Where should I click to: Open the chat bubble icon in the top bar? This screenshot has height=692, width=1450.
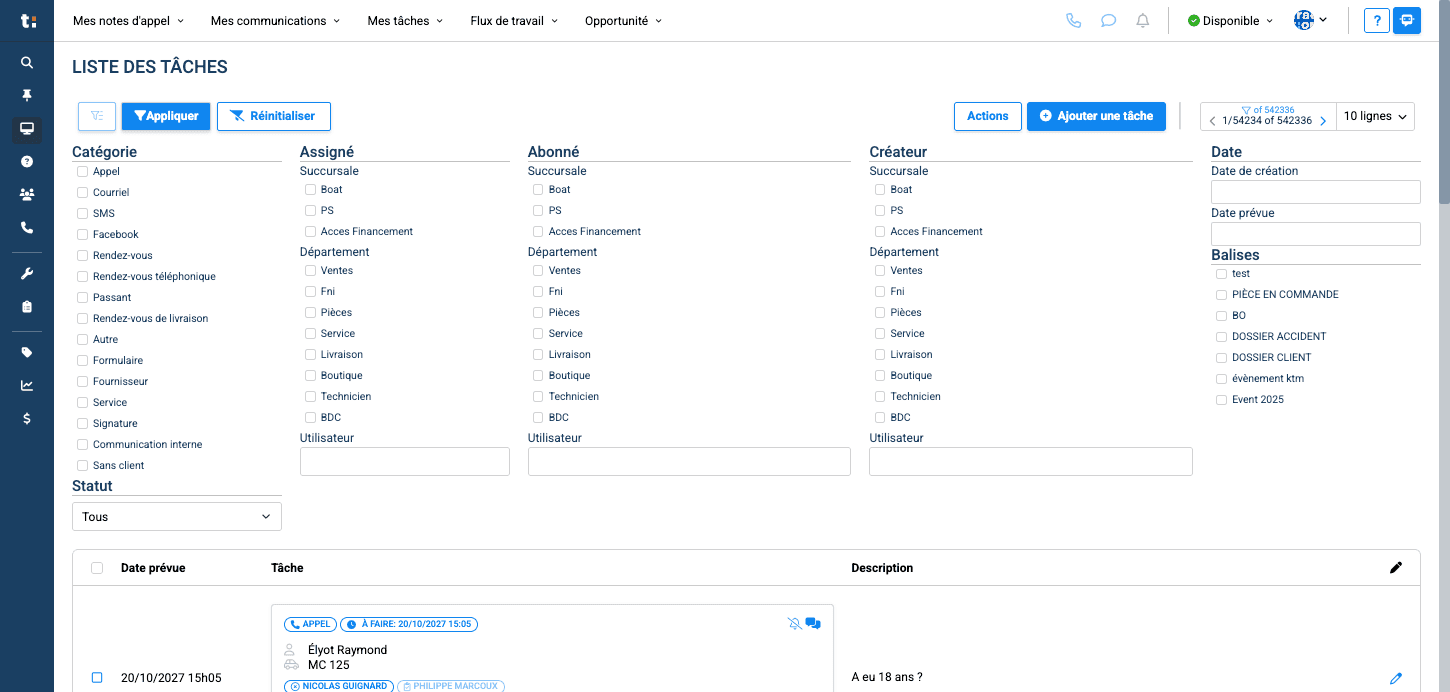1108,20
